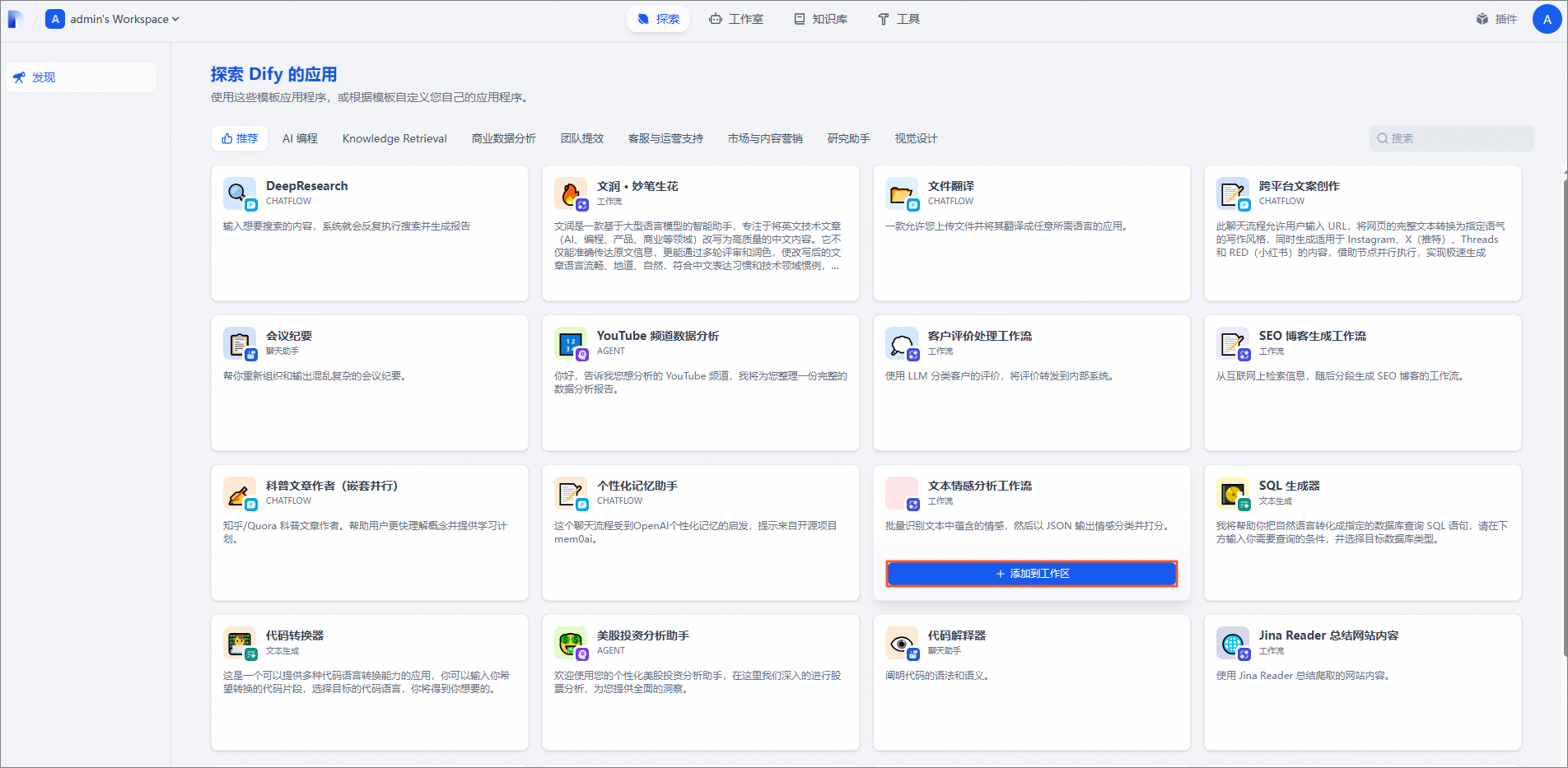
Task: Click the SQL 生成器 app icon
Action: [1232, 493]
